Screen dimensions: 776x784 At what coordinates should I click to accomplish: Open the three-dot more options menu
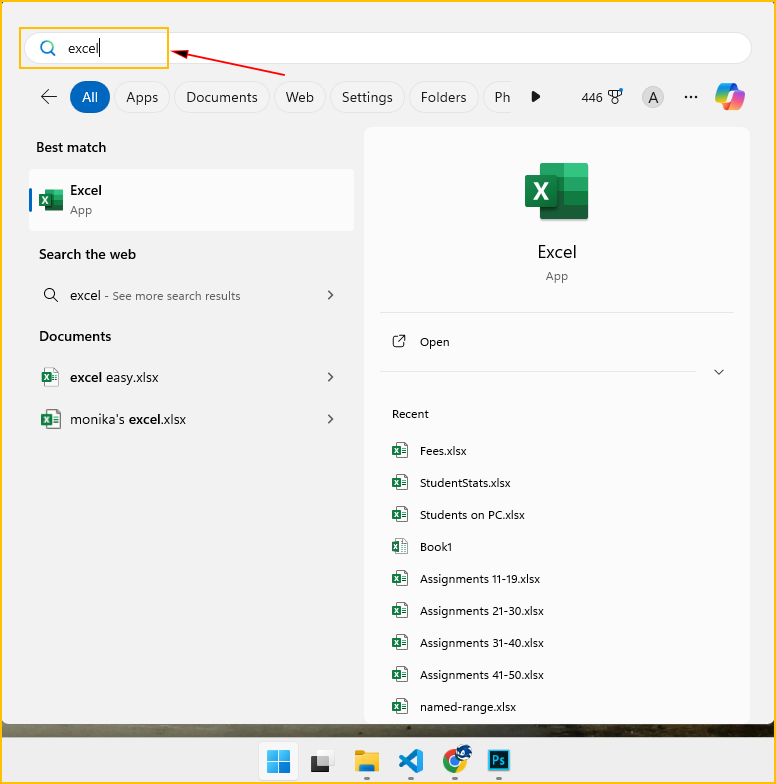click(x=691, y=97)
